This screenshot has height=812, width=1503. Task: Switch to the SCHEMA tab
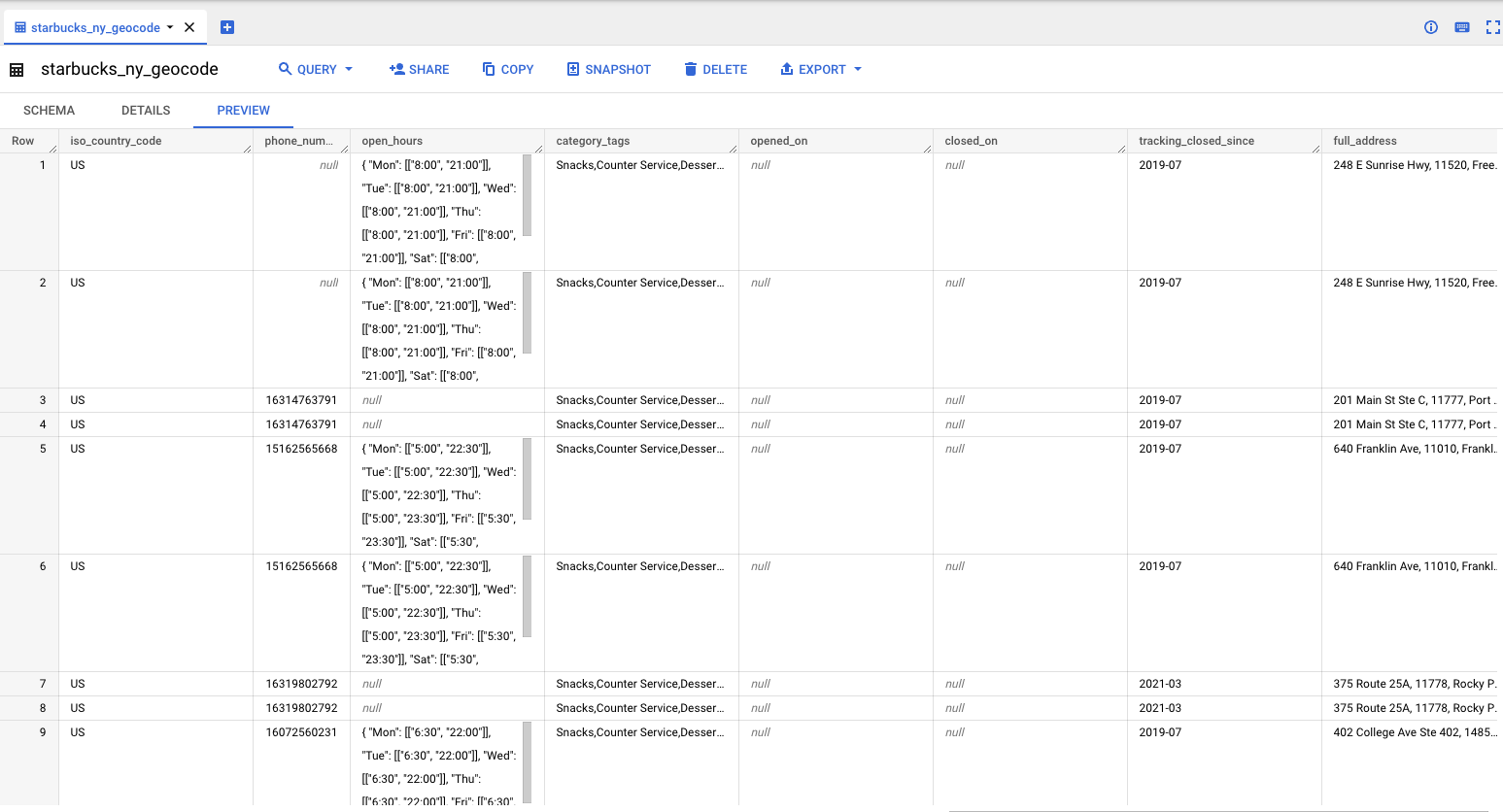pyautogui.click(x=49, y=111)
